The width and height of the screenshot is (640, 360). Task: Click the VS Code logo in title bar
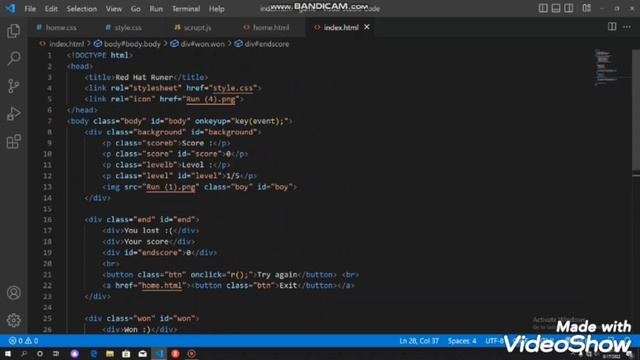pyautogui.click(x=10, y=8)
